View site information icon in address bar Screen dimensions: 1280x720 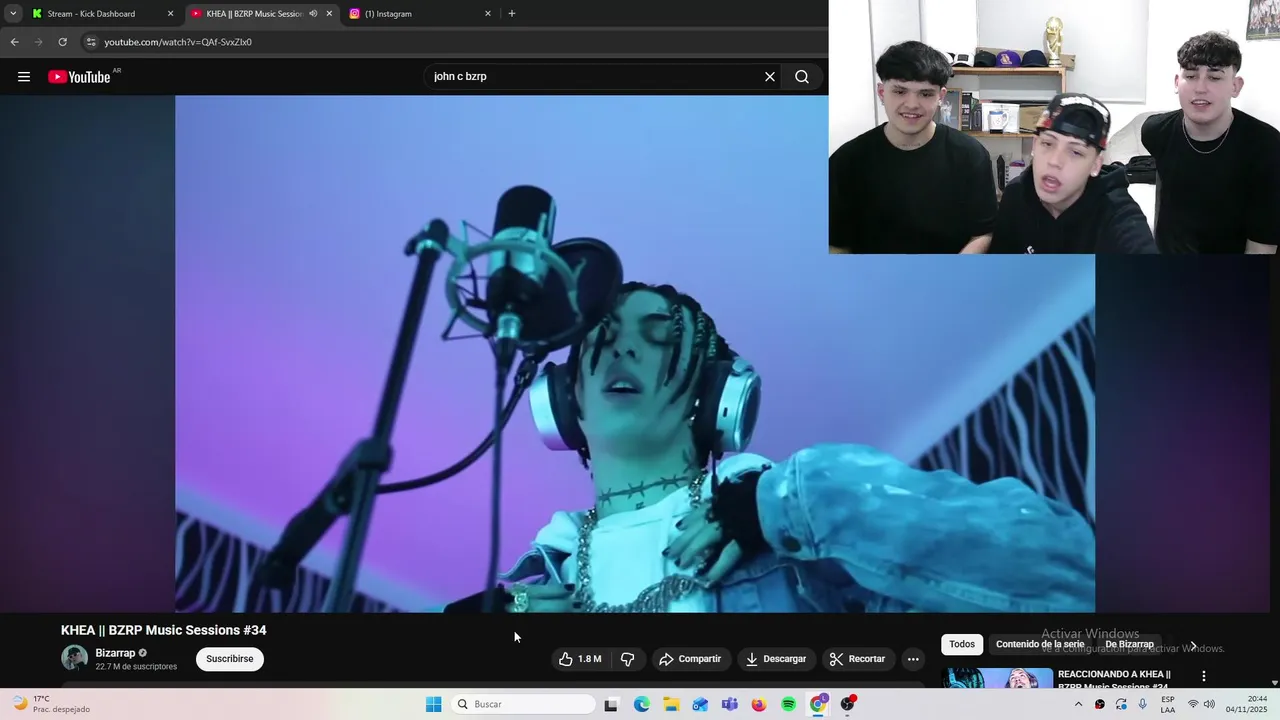[91, 42]
